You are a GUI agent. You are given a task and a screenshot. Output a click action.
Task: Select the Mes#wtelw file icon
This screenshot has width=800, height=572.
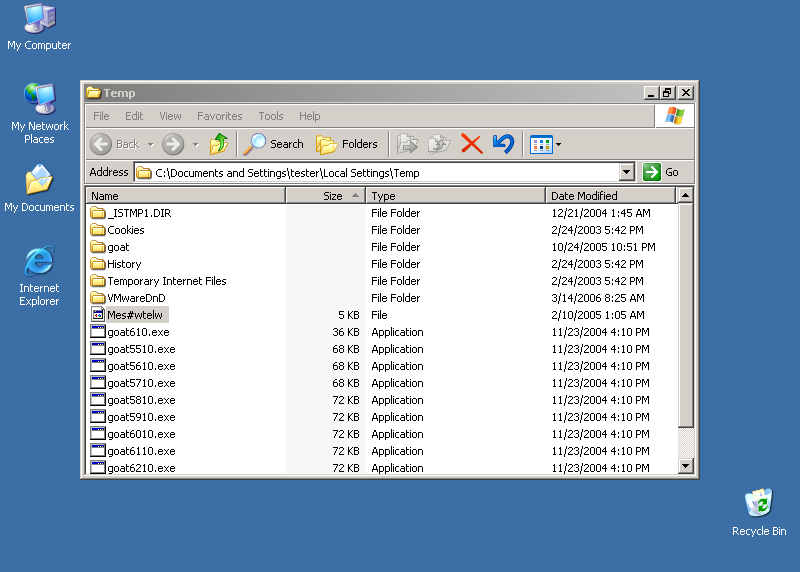97,314
